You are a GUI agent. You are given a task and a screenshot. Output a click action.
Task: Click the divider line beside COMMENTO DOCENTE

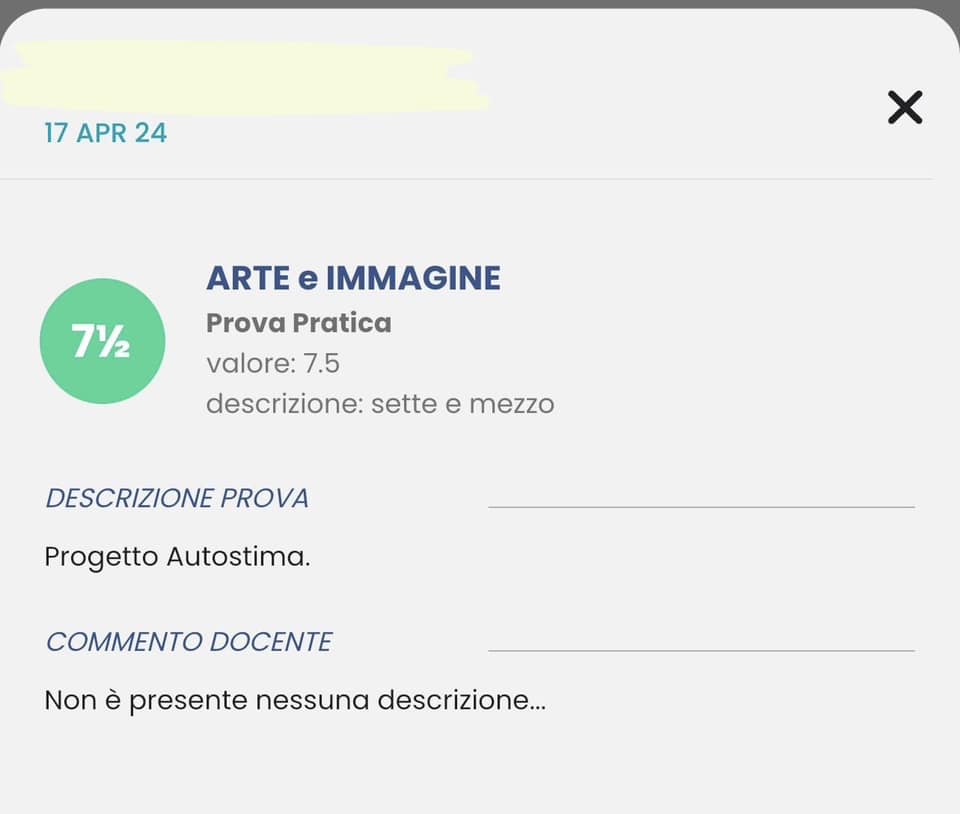point(701,651)
